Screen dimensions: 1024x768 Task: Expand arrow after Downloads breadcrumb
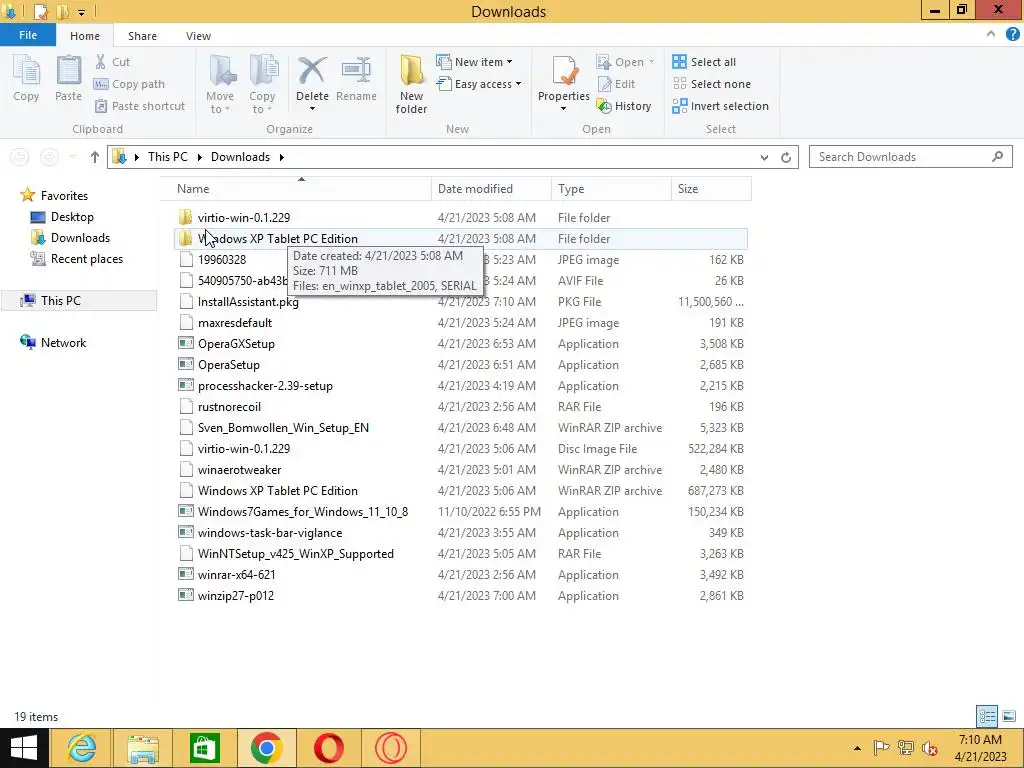(281, 157)
